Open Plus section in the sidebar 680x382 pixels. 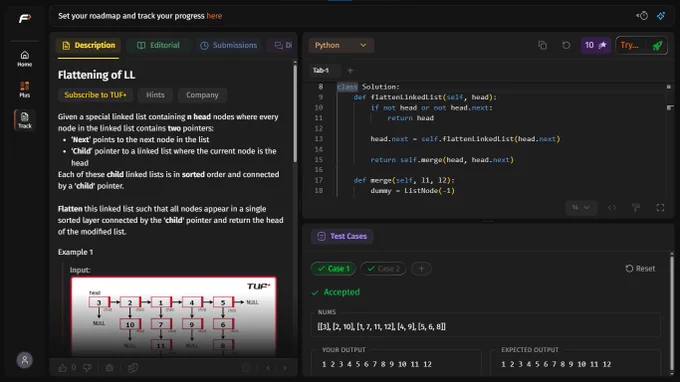[25, 89]
